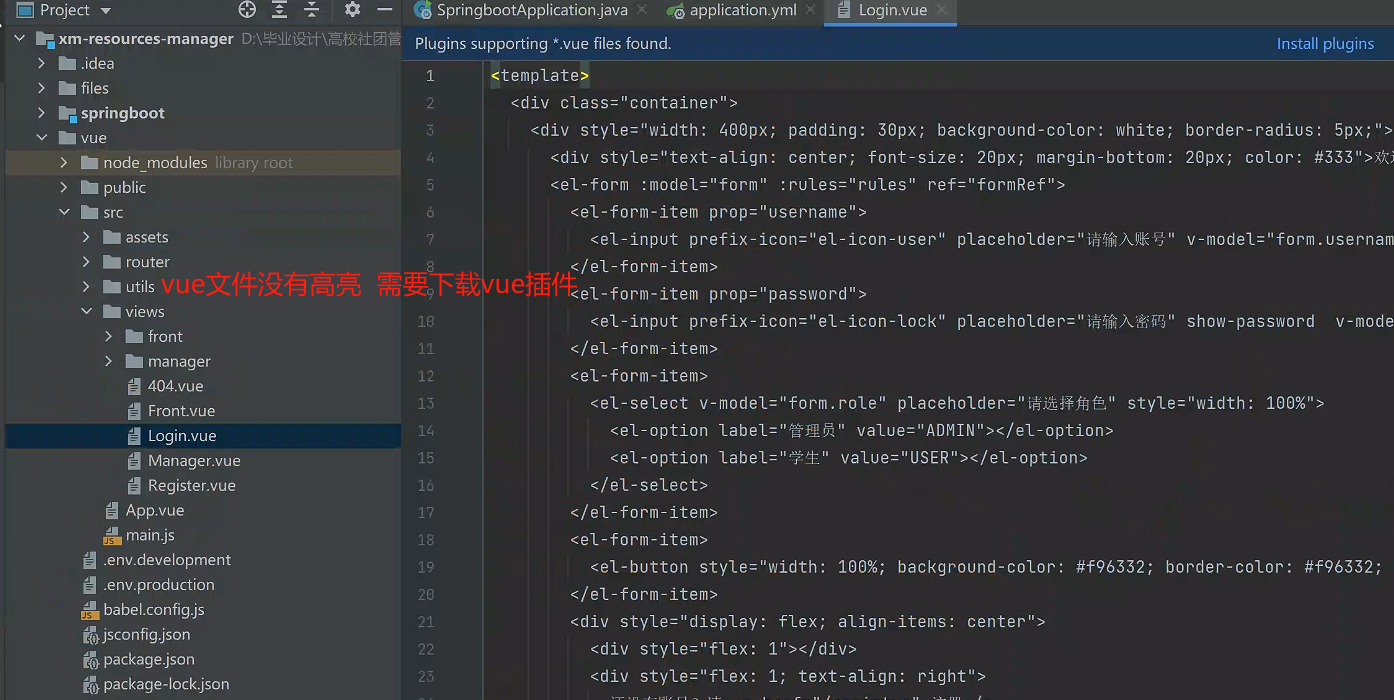Click the application.yml tab file icon
The width and height of the screenshot is (1394, 700).
[x=676, y=11]
